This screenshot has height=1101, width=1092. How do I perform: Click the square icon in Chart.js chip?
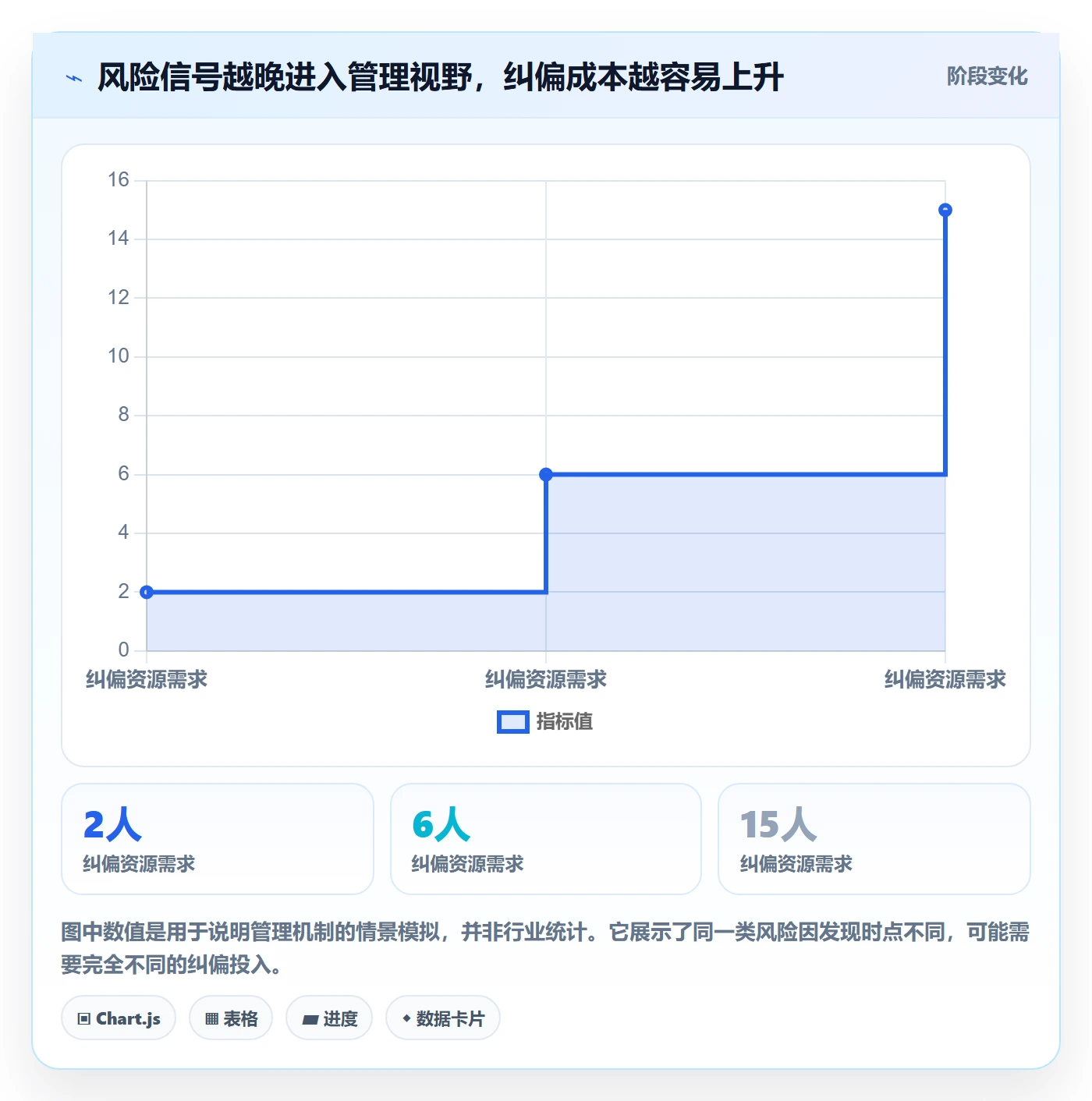click(x=84, y=1019)
